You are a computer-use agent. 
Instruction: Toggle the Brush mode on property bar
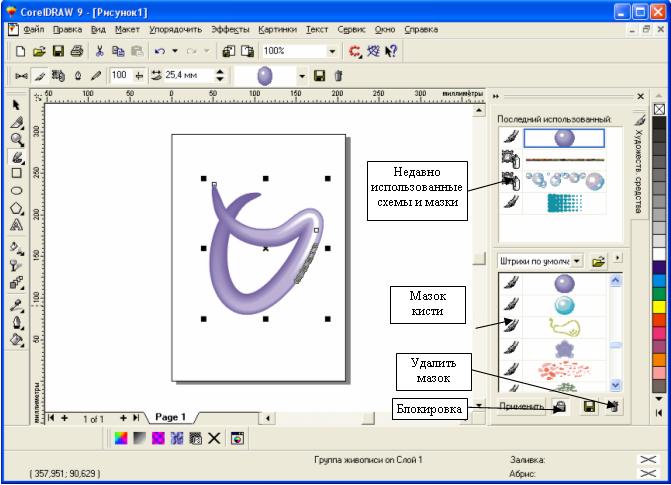pos(39,75)
